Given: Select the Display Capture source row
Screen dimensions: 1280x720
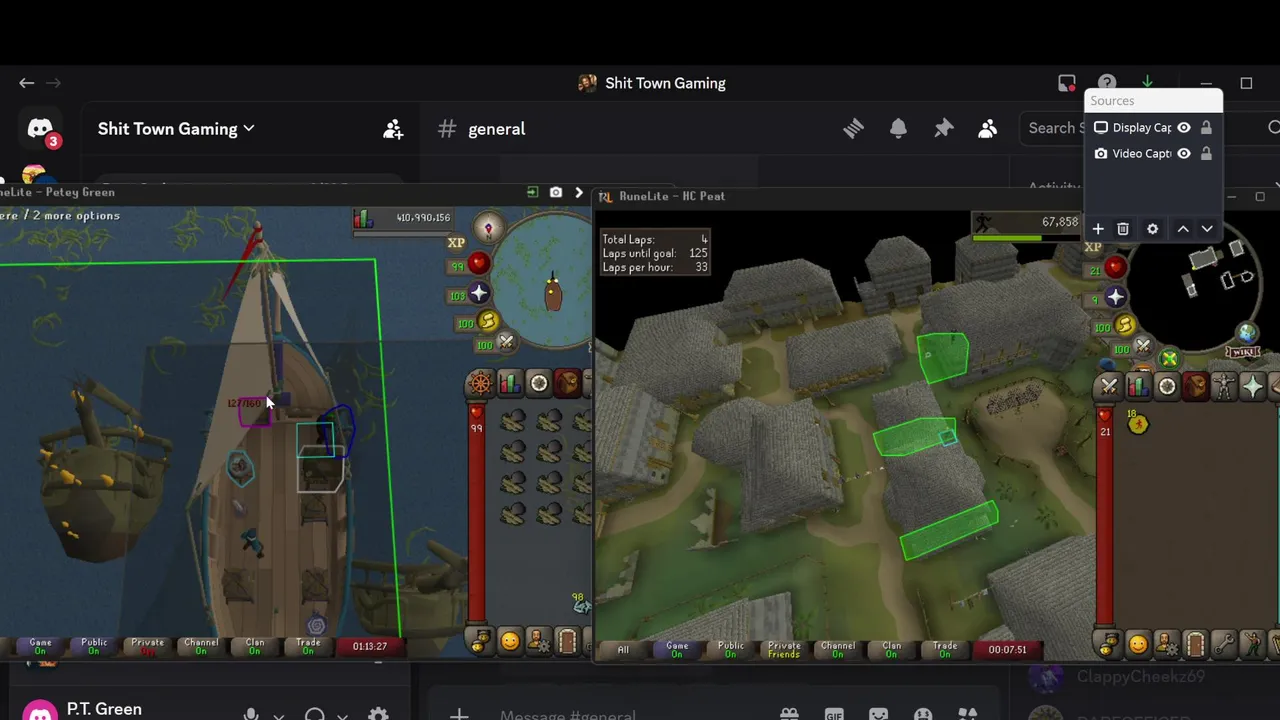Looking at the screenshot, I should coord(1153,127).
